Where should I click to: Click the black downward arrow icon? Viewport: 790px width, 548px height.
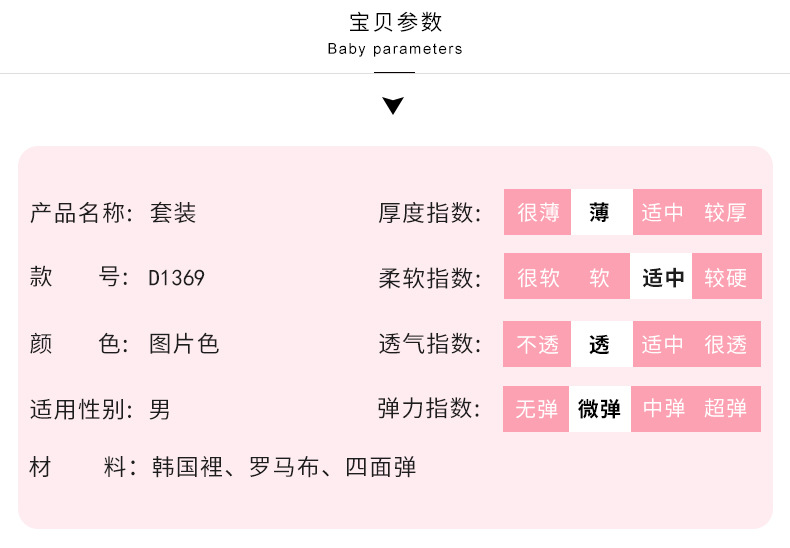point(394,106)
